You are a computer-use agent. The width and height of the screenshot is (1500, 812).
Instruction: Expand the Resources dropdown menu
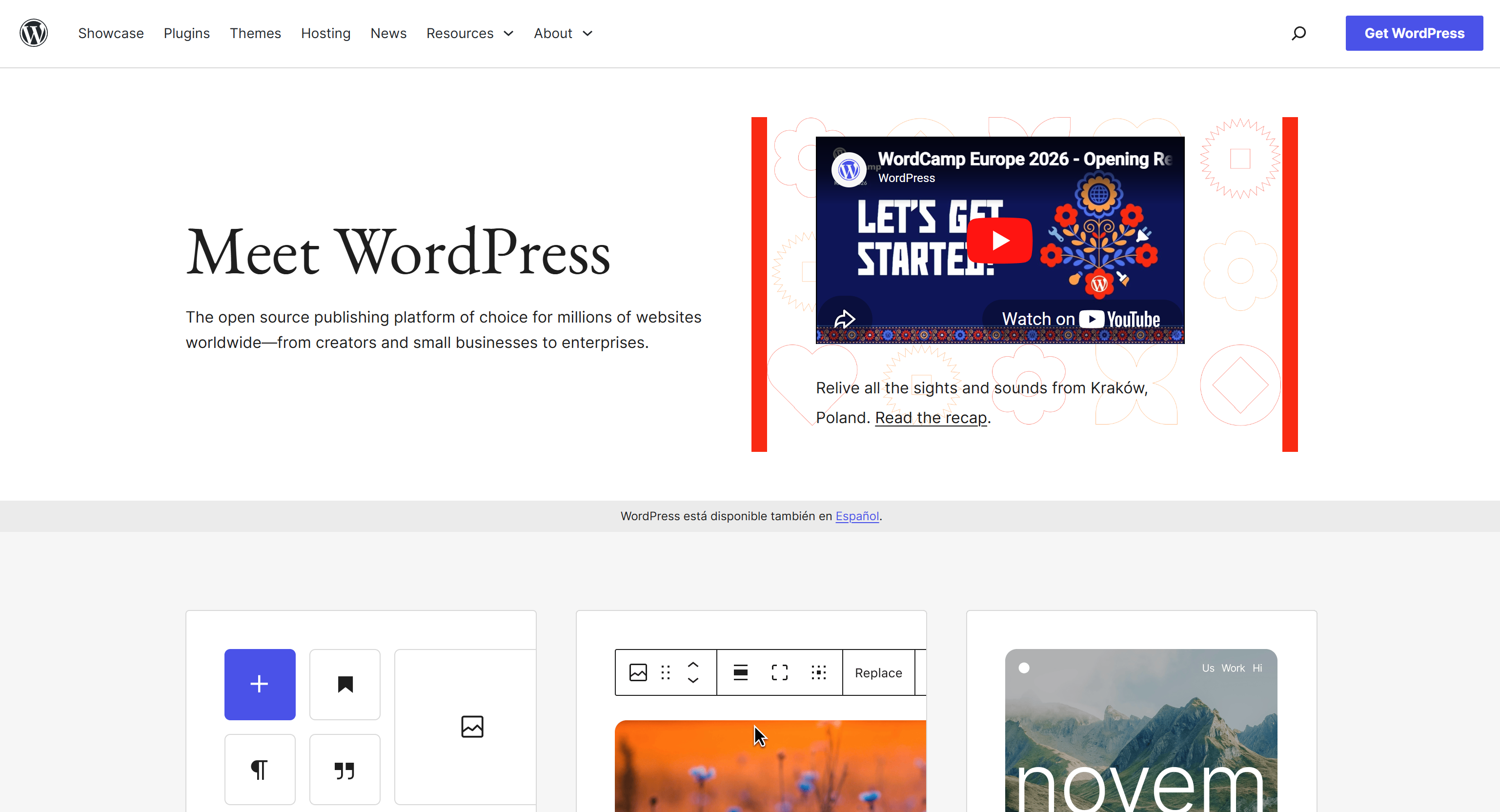(x=469, y=33)
